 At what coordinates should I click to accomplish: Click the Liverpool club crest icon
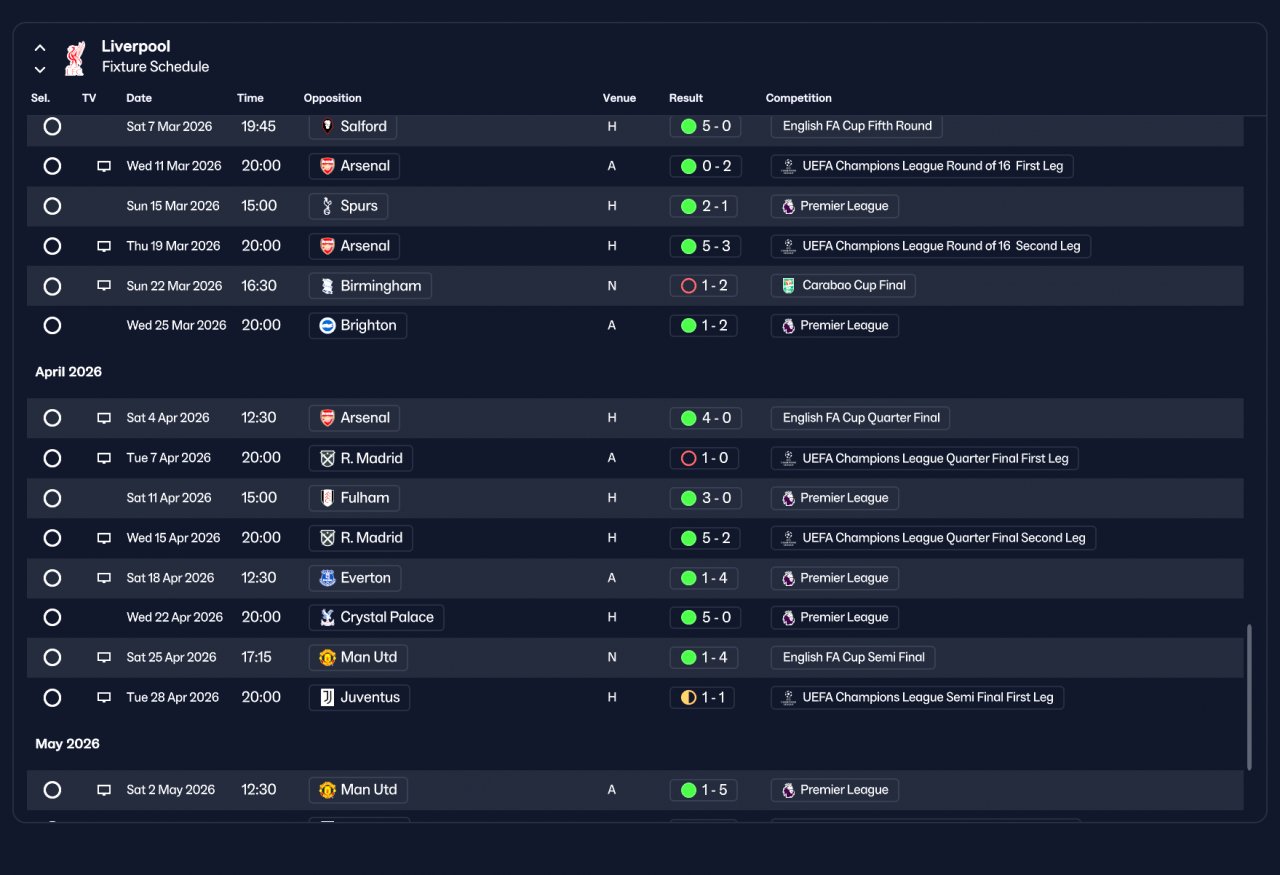(75, 58)
